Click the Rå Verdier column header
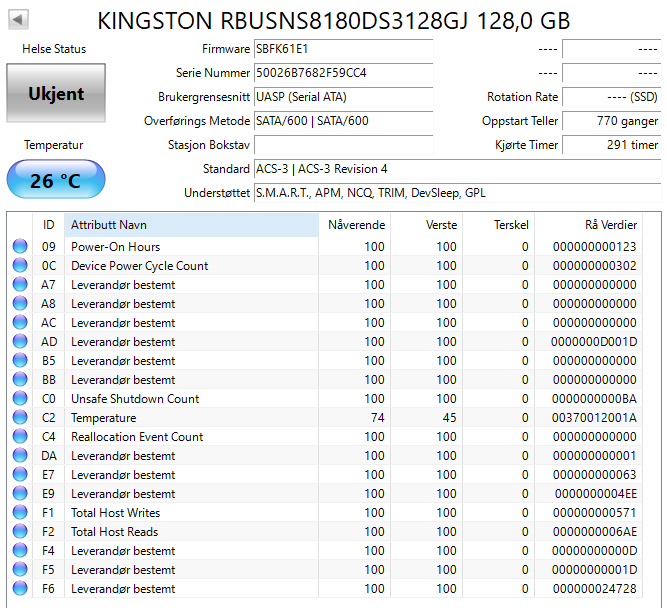The width and height of the screenshot is (667, 608). tap(588, 225)
